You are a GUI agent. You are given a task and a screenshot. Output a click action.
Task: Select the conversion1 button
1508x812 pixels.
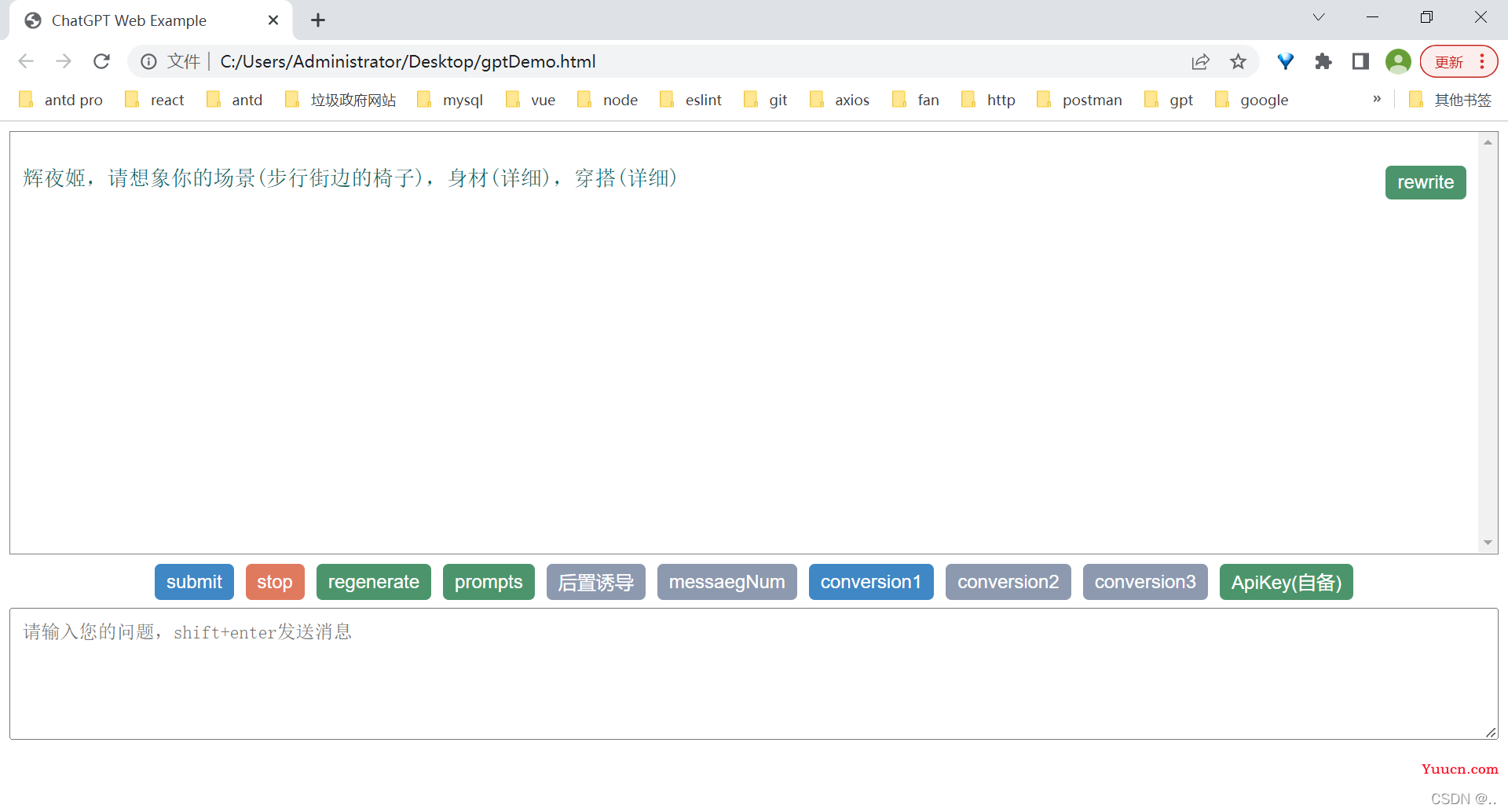(x=871, y=582)
